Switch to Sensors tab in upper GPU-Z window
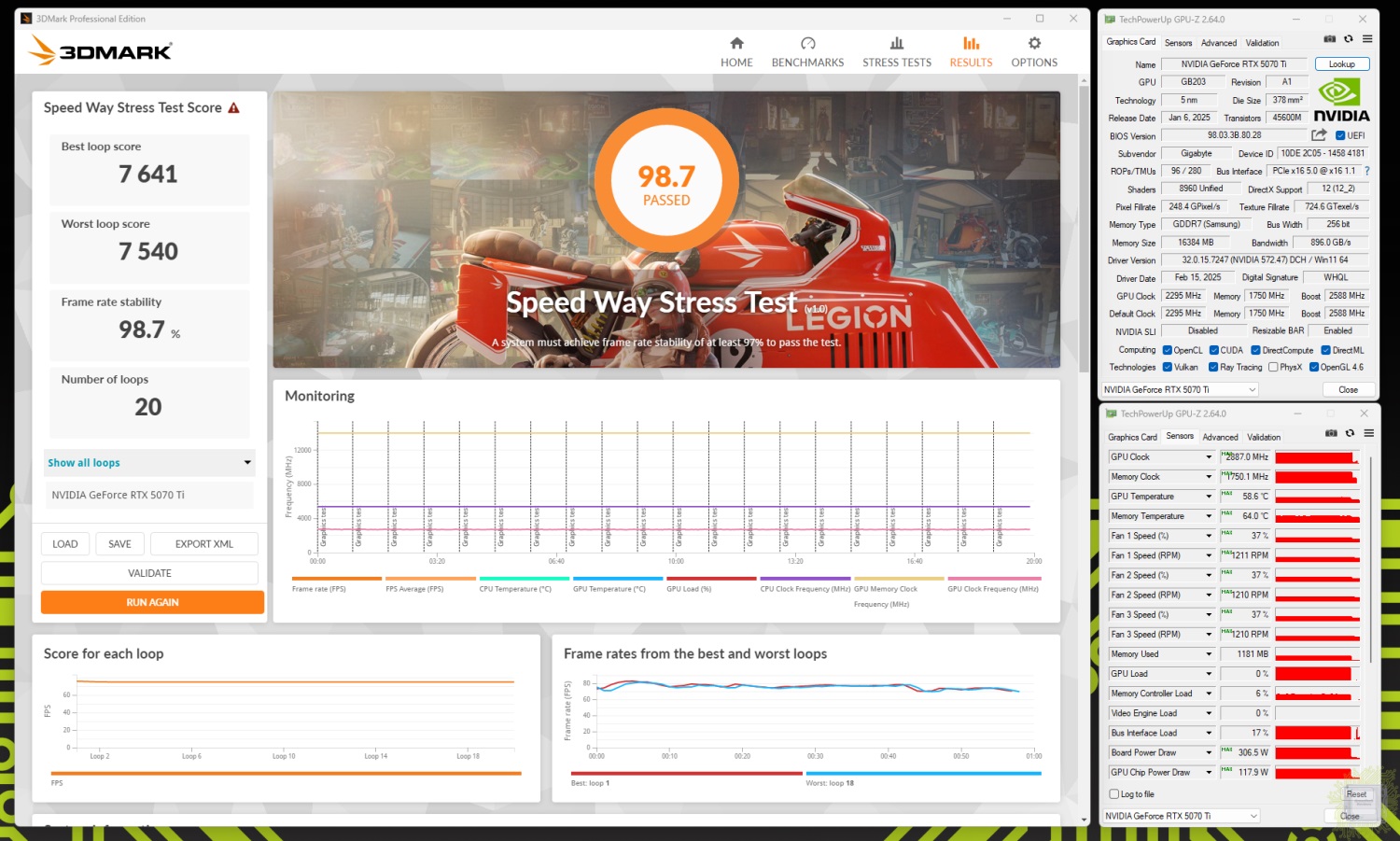Viewport: 1400px width, 841px height. tap(1178, 43)
